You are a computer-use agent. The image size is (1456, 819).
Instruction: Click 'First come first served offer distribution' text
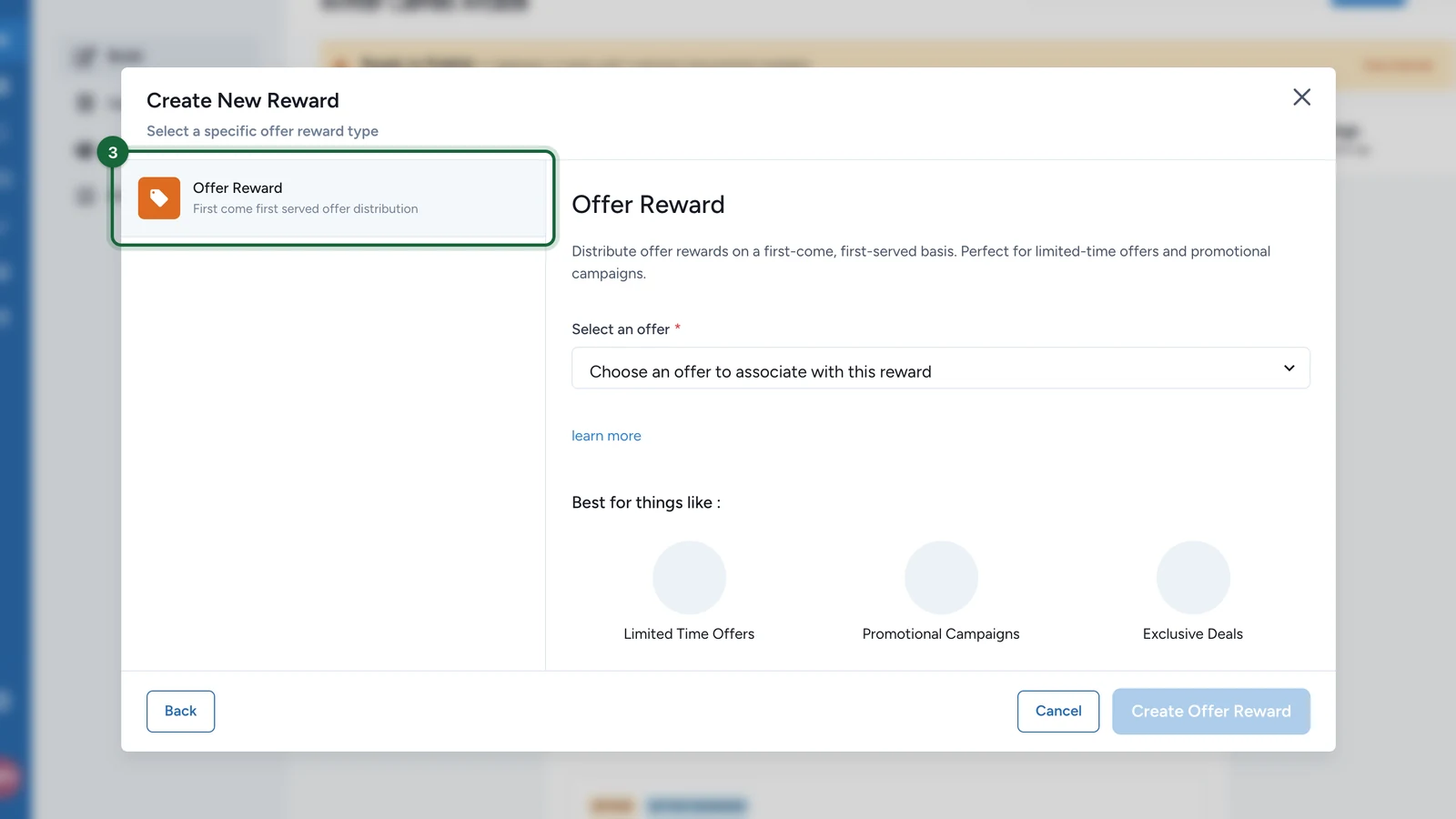[306, 209]
